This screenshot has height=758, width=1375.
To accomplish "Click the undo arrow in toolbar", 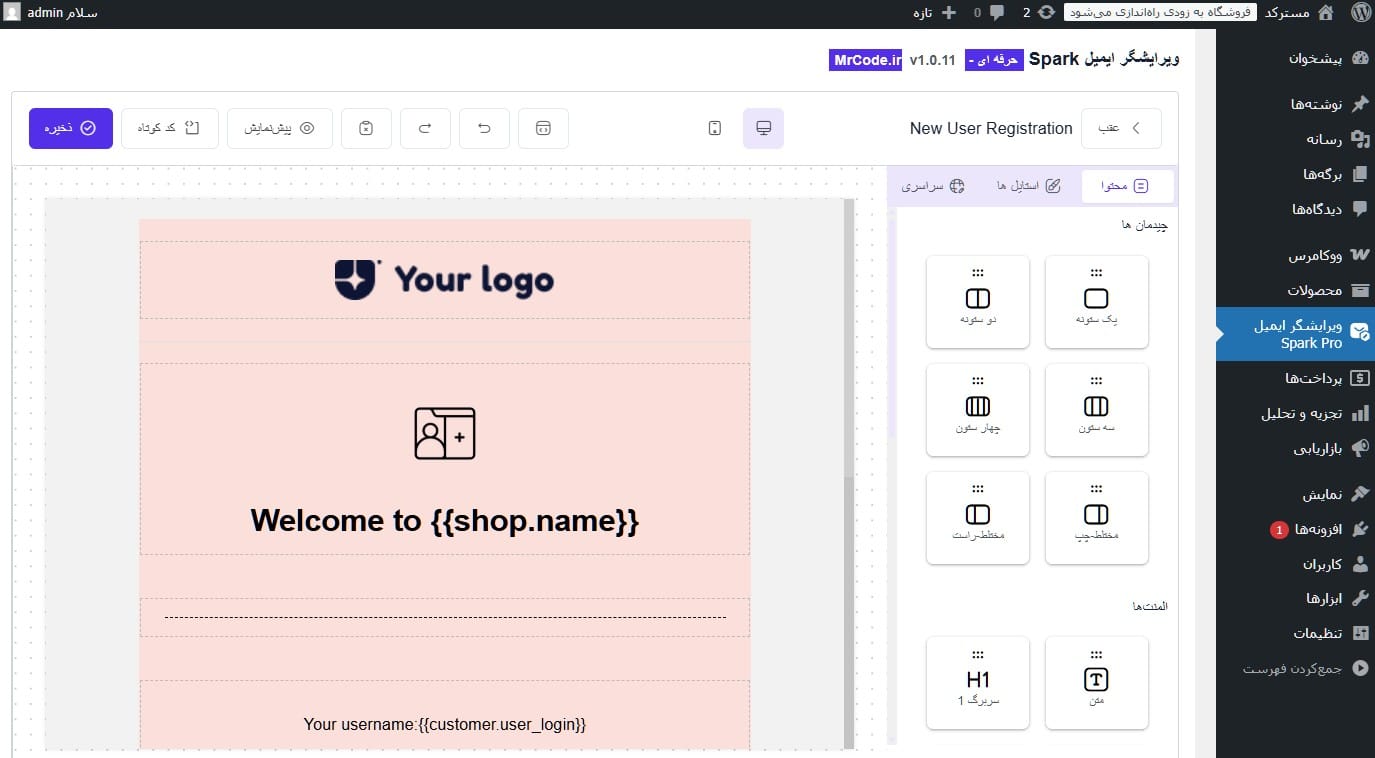I will [x=484, y=128].
